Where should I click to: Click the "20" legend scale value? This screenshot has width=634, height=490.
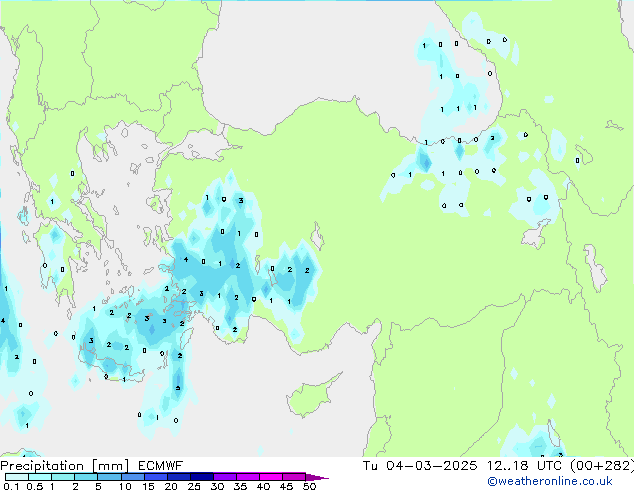click(x=171, y=486)
